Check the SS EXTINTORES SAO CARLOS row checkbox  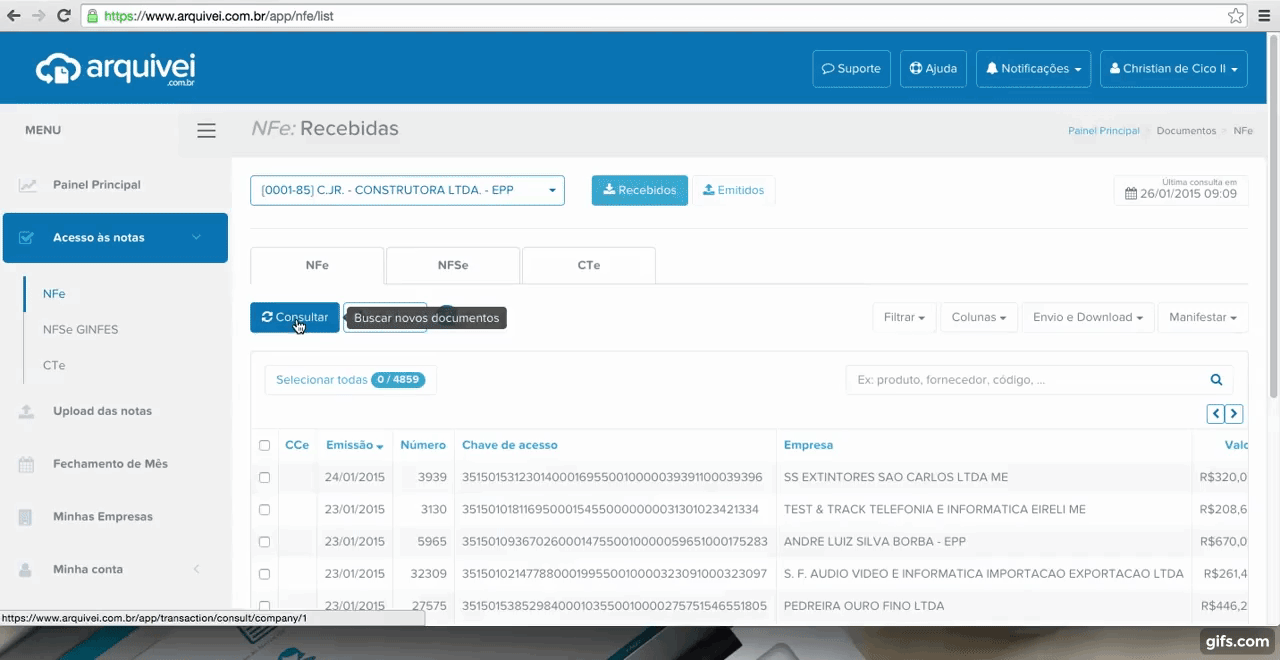[x=264, y=477]
